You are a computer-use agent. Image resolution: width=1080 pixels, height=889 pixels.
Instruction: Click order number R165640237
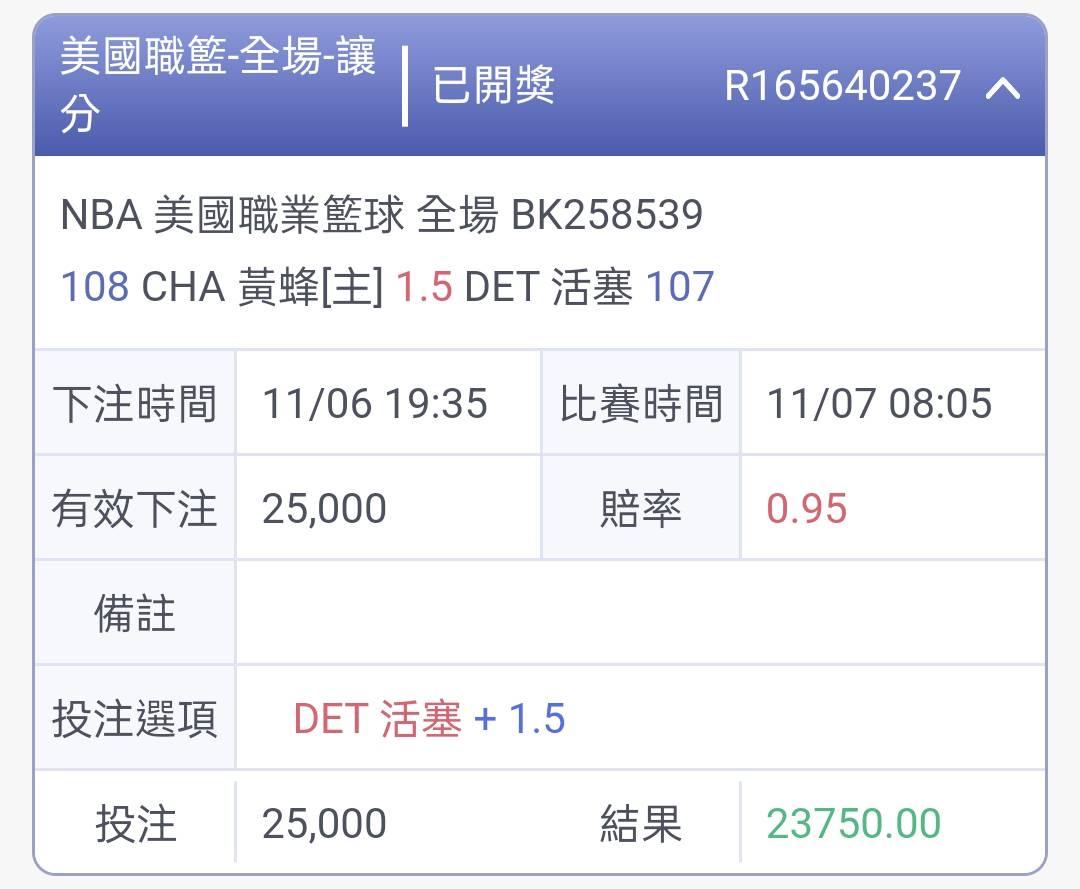tap(842, 86)
